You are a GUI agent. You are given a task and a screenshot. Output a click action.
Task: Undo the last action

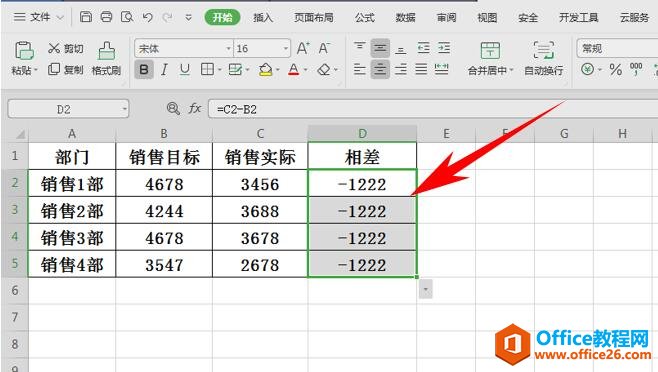147,17
